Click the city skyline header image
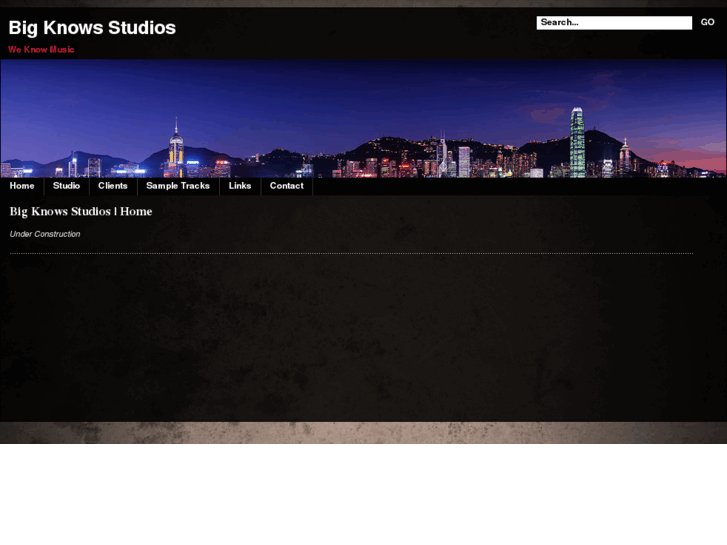This screenshot has width=727, height=545. (x=364, y=118)
